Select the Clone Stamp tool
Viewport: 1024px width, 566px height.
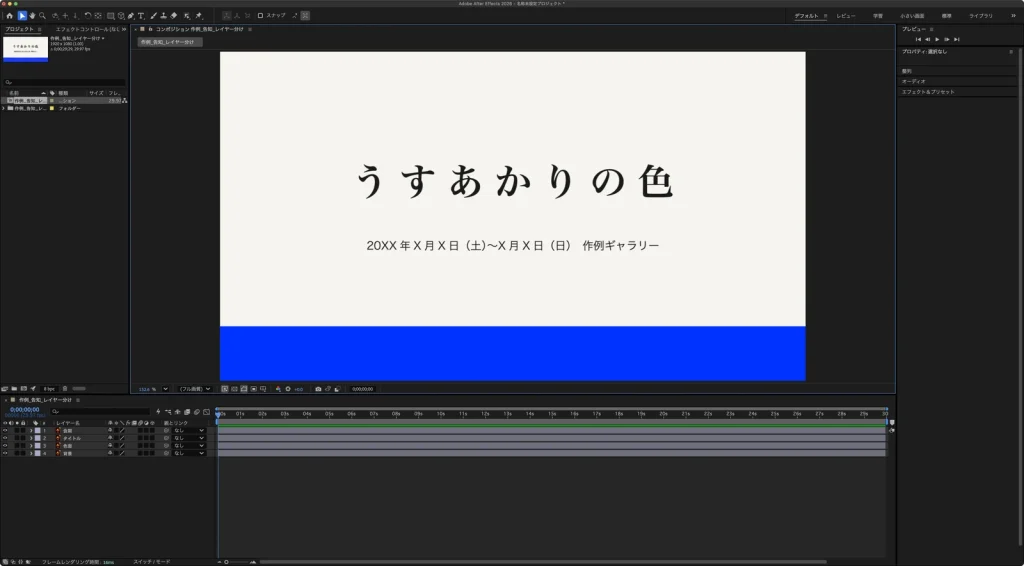pos(163,16)
